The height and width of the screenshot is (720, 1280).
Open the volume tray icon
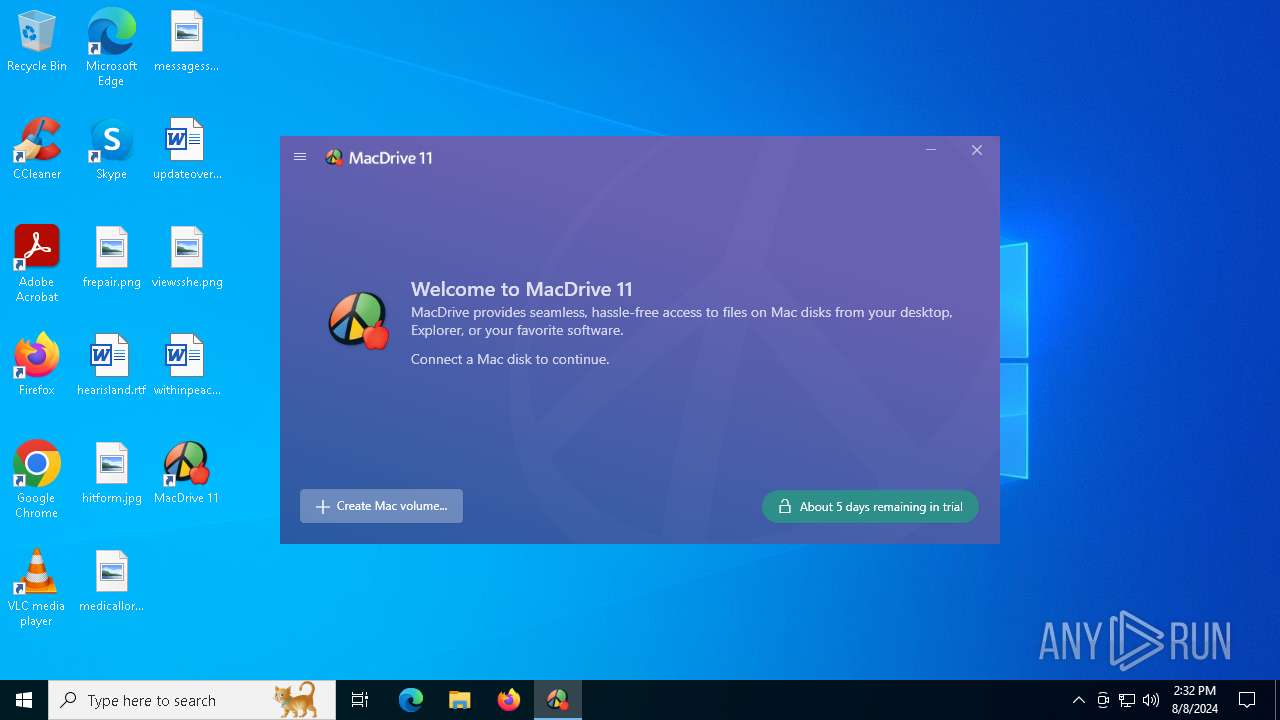(x=1151, y=700)
